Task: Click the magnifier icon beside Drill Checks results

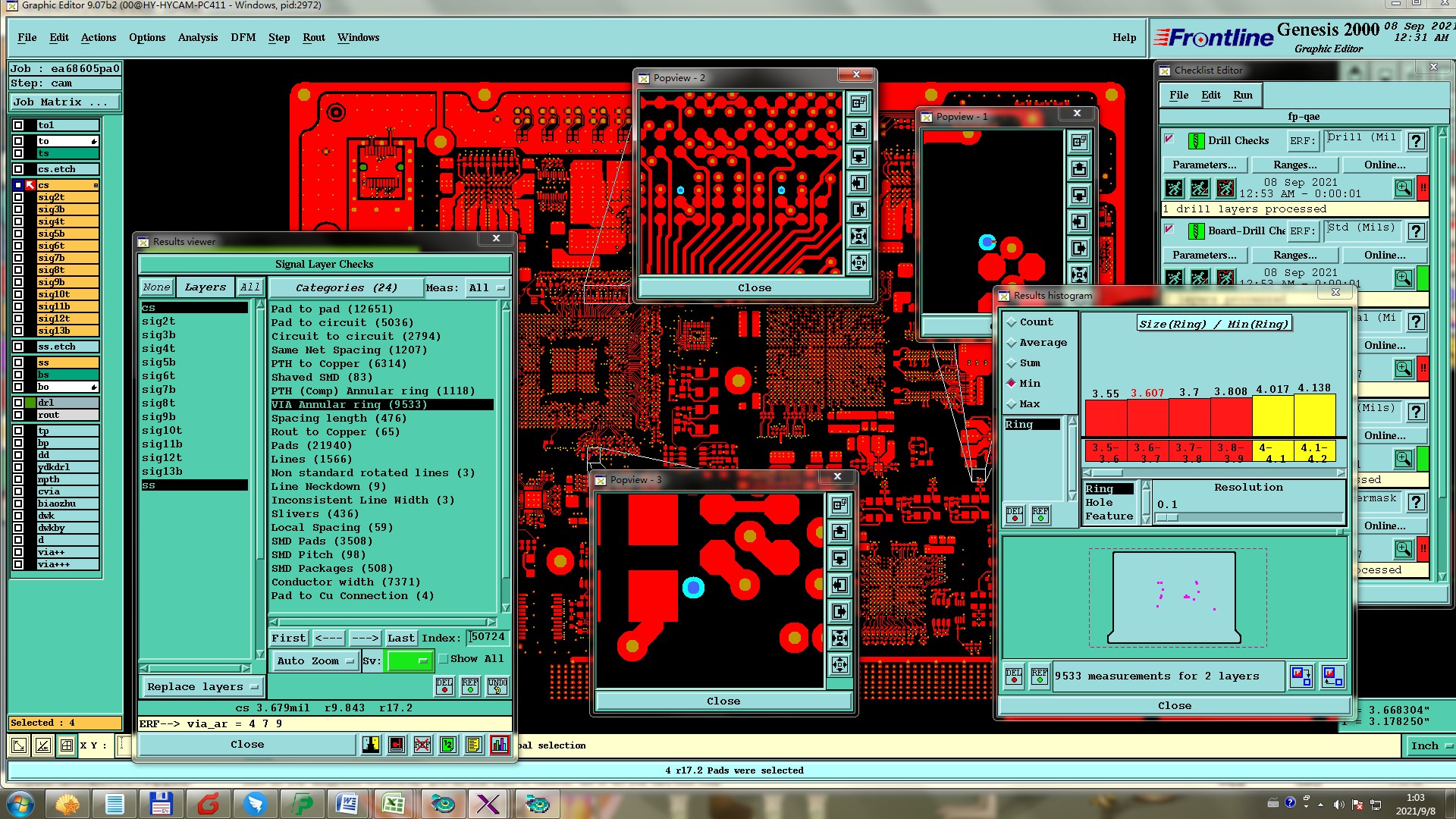Action: (x=1403, y=187)
